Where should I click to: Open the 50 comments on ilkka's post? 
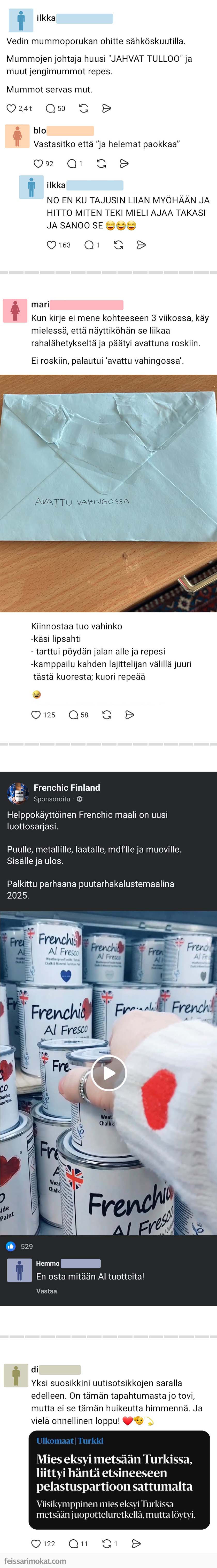click(56, 108)
